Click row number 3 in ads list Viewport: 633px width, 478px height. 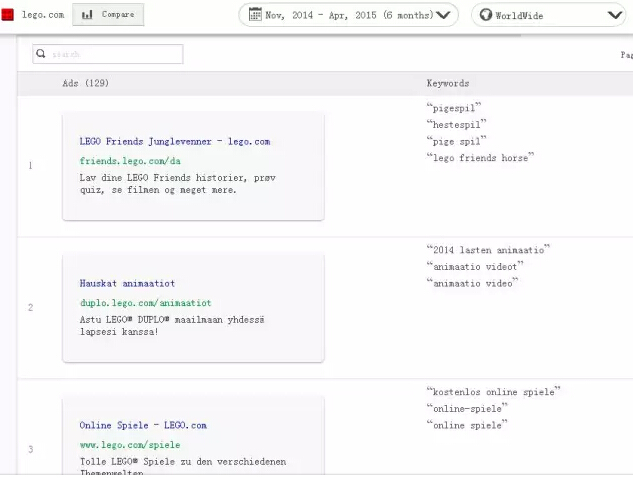[30, 449]
